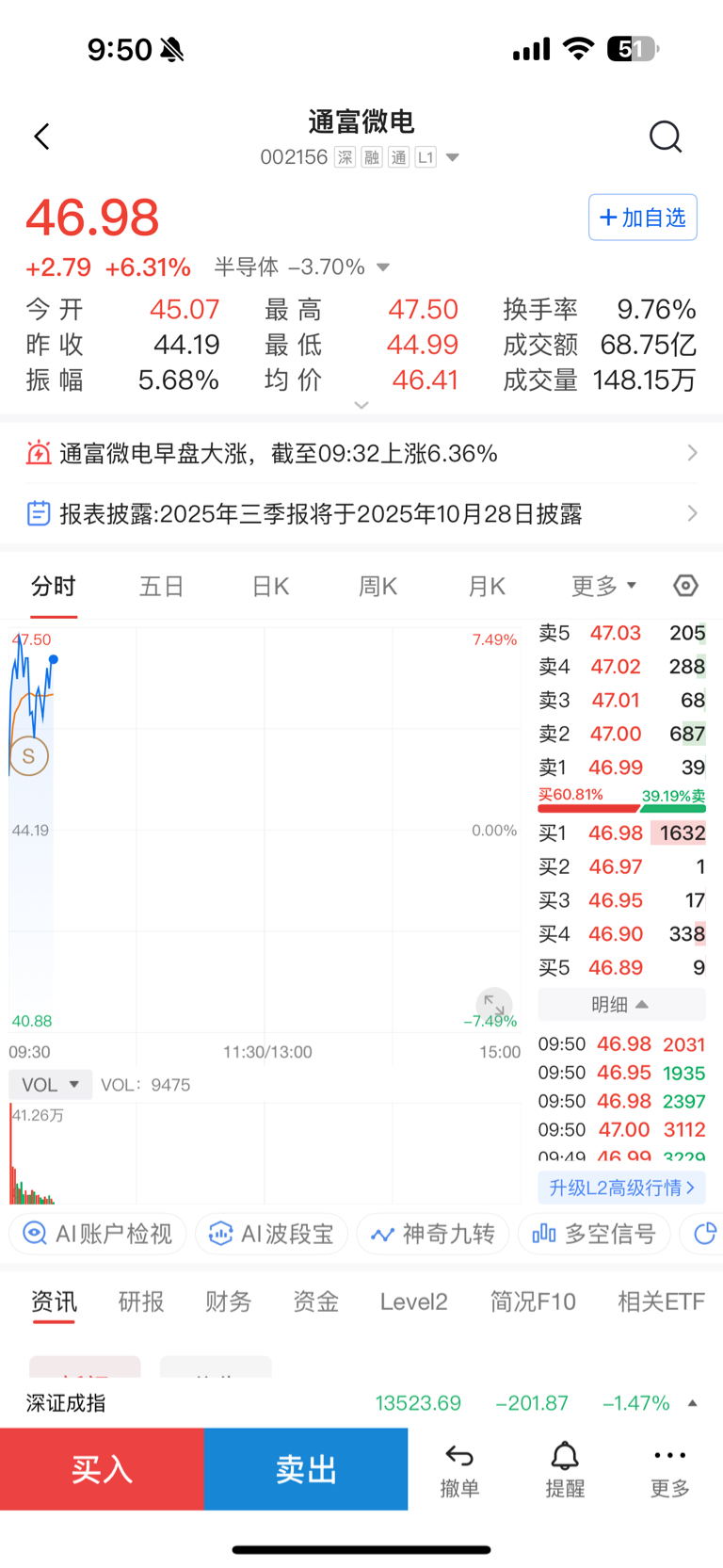Tap the 融 margin badge

tap(372, 157)
